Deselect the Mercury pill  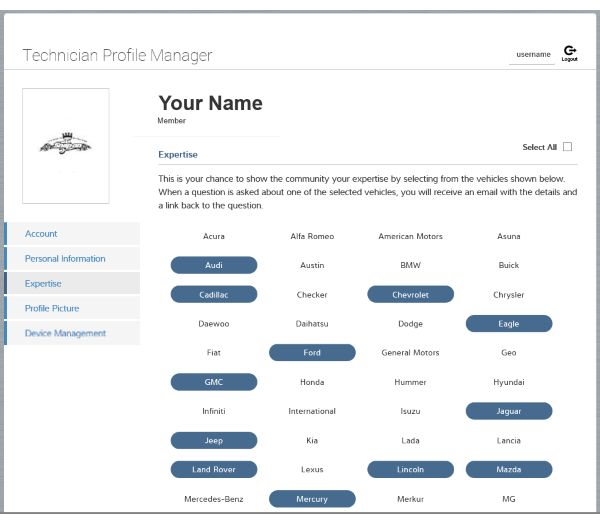click(x=312, y=499)
